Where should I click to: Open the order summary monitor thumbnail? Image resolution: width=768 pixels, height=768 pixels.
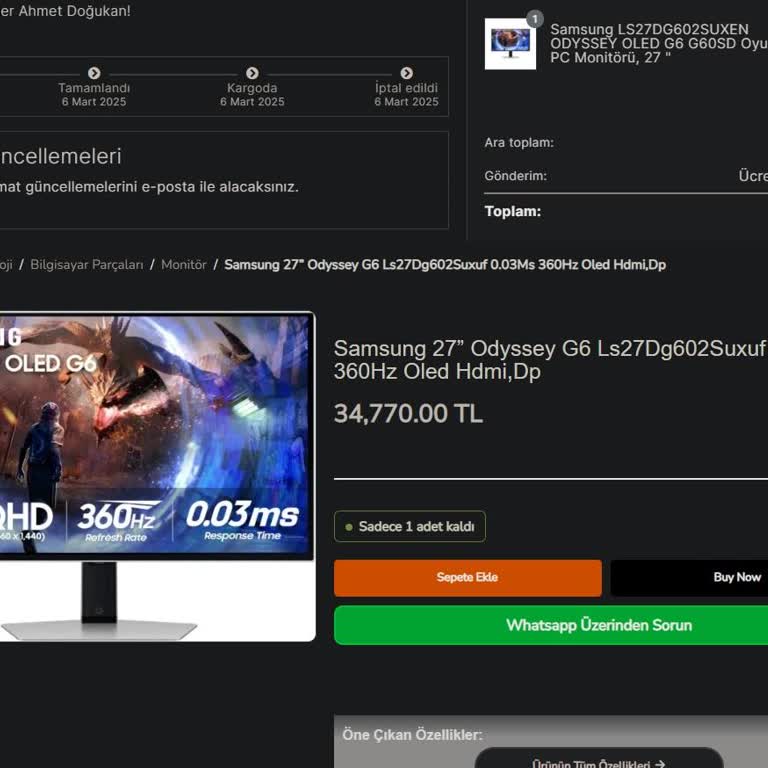tap(510, 44)
